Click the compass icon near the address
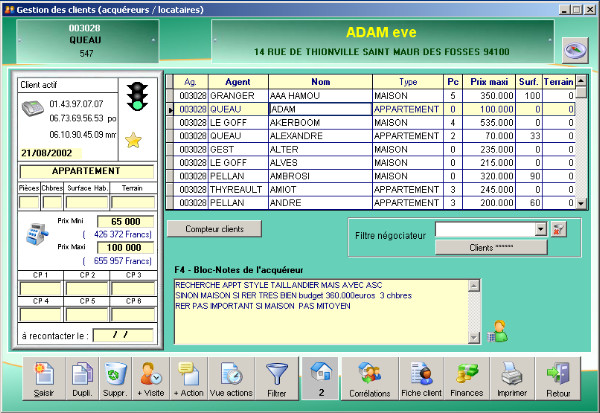The width and height of the screenshot is (600, 413). [575, 50]
